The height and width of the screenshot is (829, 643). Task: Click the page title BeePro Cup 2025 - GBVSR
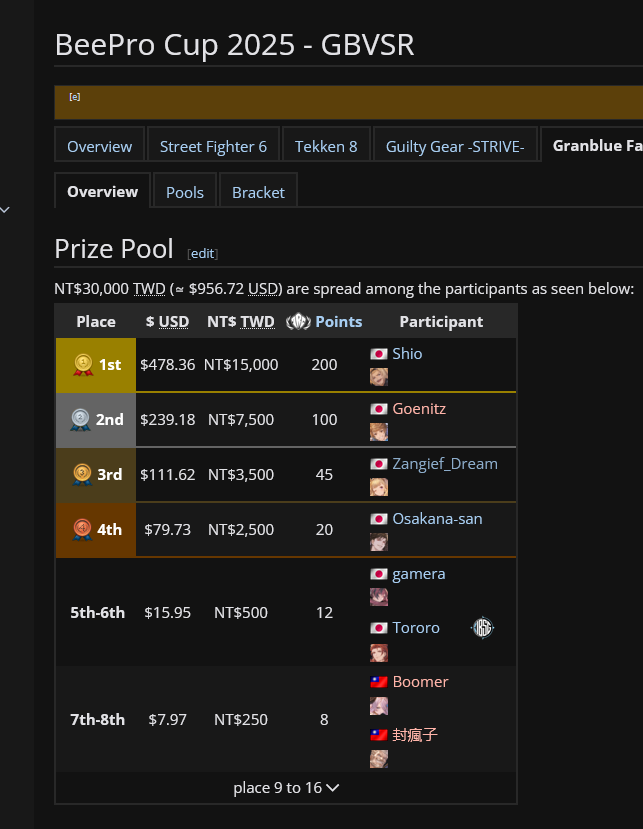pos(234,44)
